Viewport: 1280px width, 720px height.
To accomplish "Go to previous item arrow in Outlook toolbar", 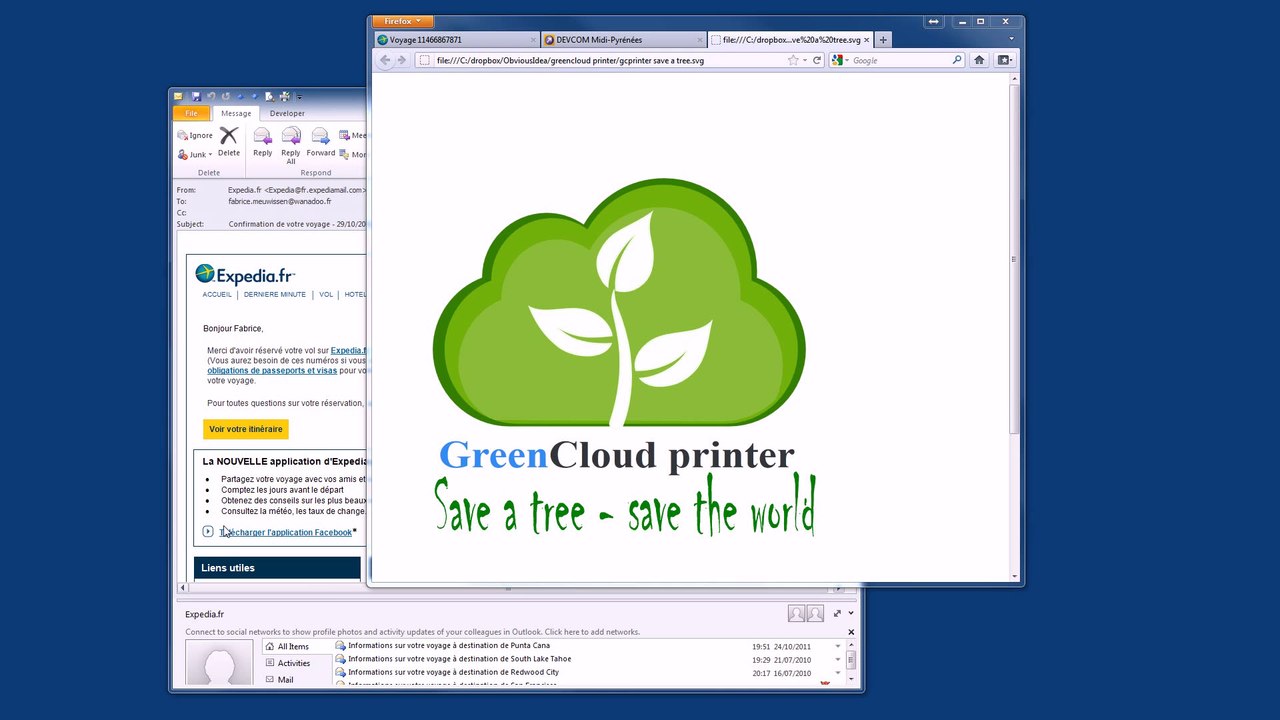I will point(241,96).
